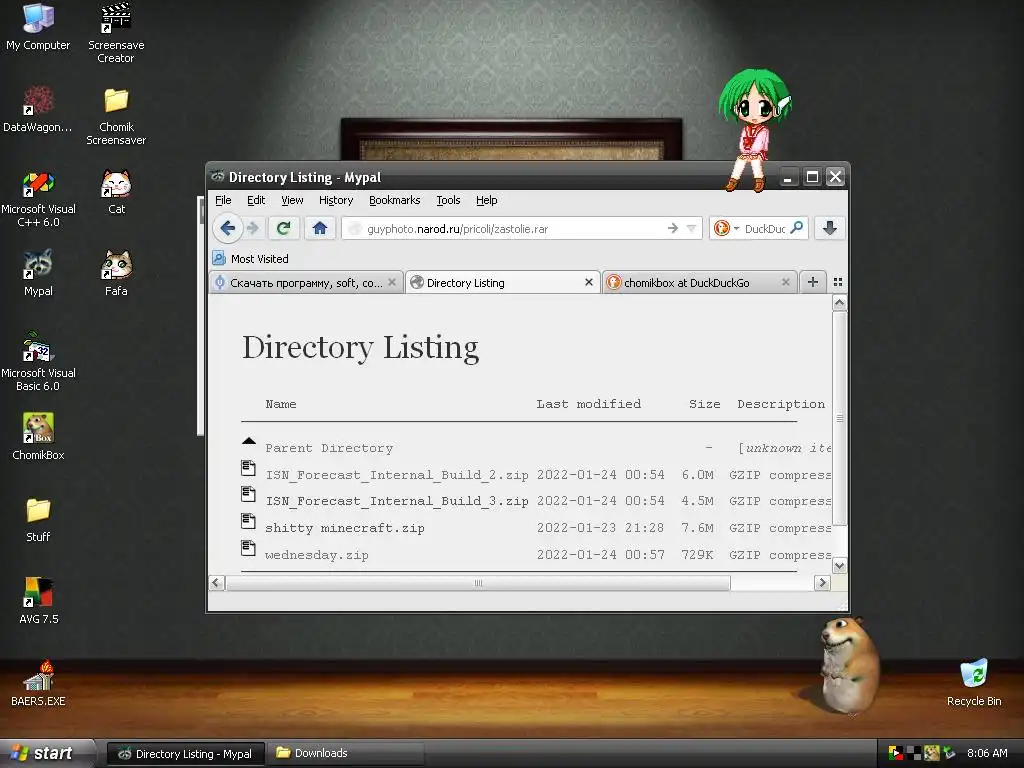Image resolution: width=1024 pixels, height=768 pixels.
Task: Open a new tab with plus button
Action: click(x=812, y=282)
